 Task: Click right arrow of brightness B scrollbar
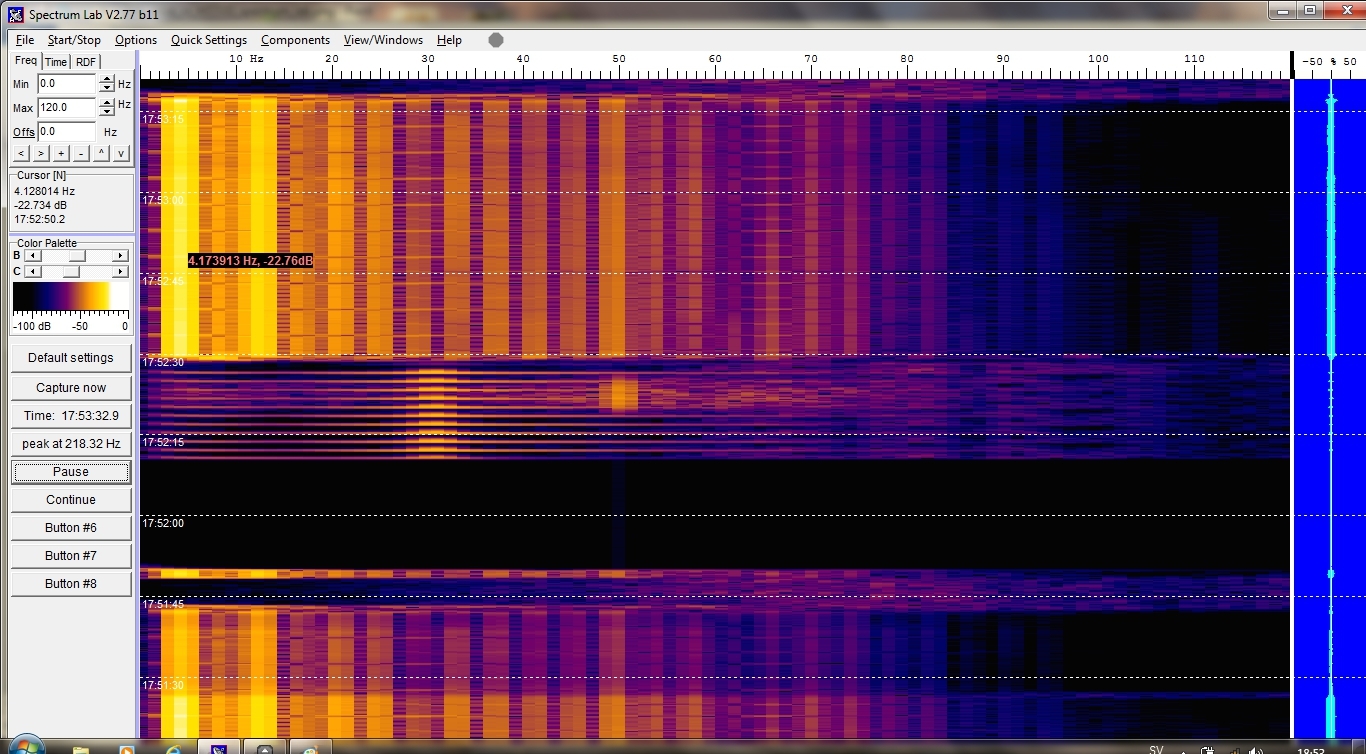[121, 256]
